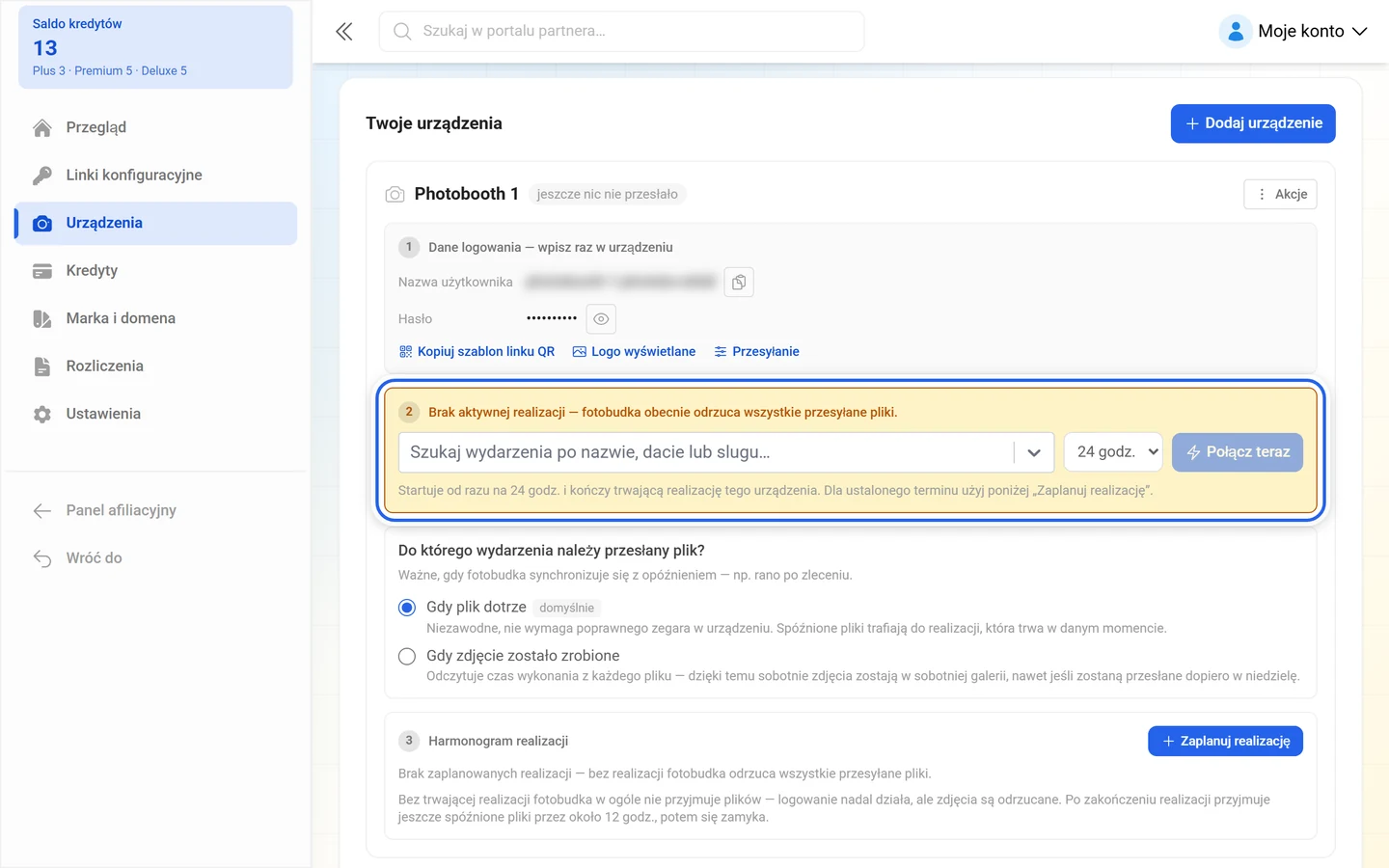
Task: Click the return arrow icon for Wróć do
Action: [42, 558]
